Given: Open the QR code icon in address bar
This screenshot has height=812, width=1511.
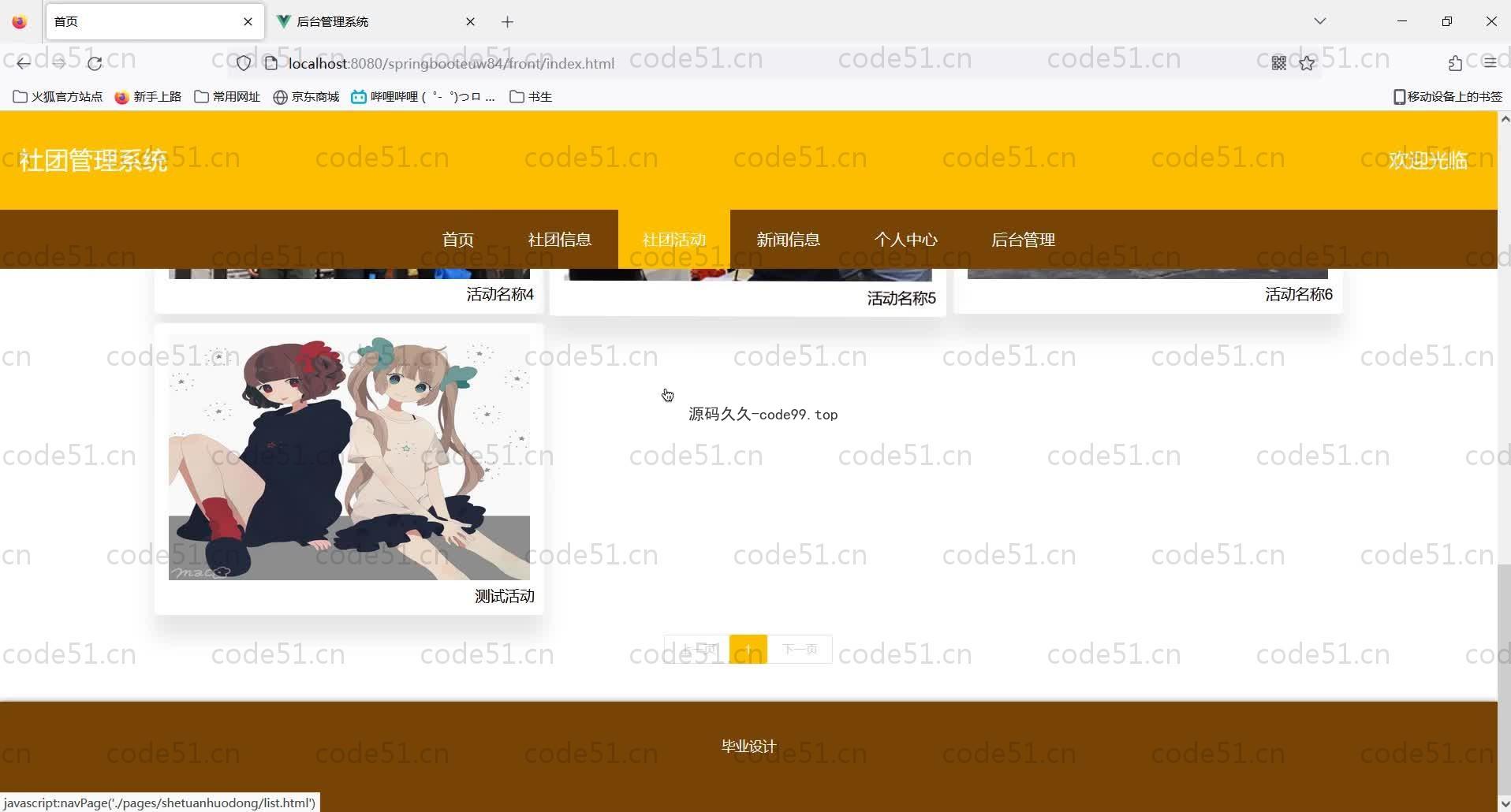Looking at the screenshot, I should point(1279,63).
